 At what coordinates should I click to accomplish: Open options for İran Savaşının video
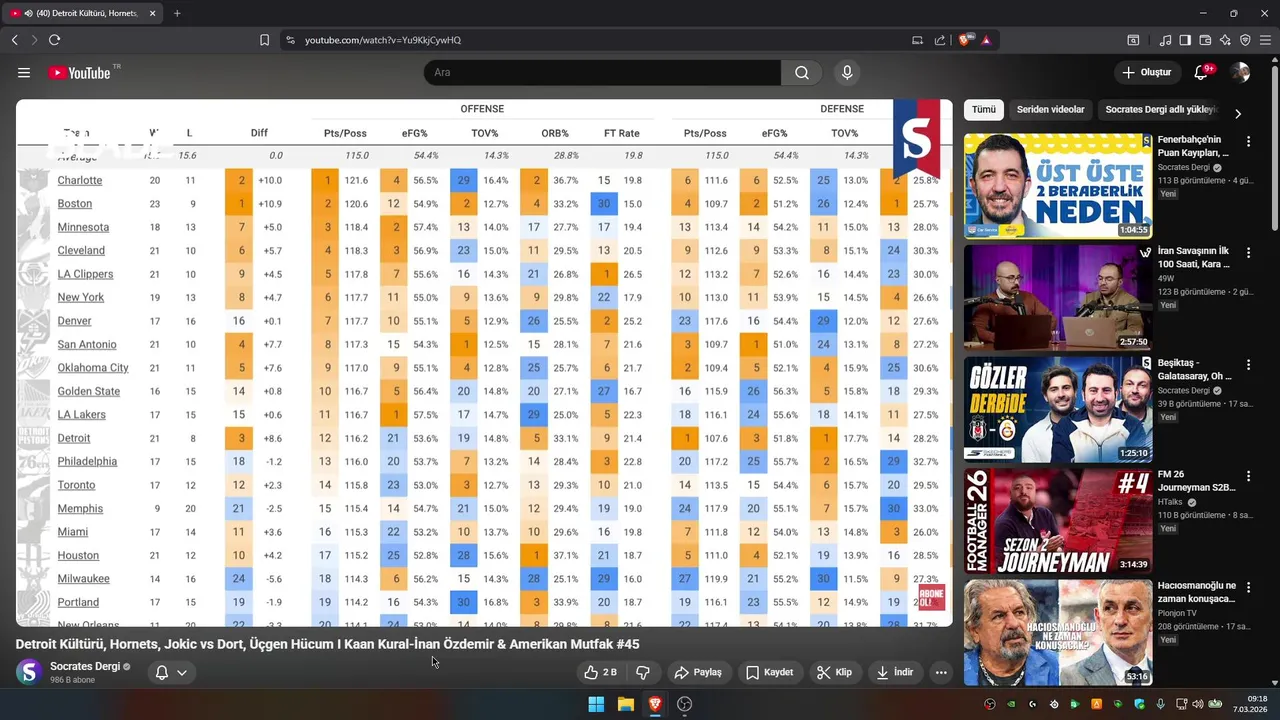coord(1248,253)
